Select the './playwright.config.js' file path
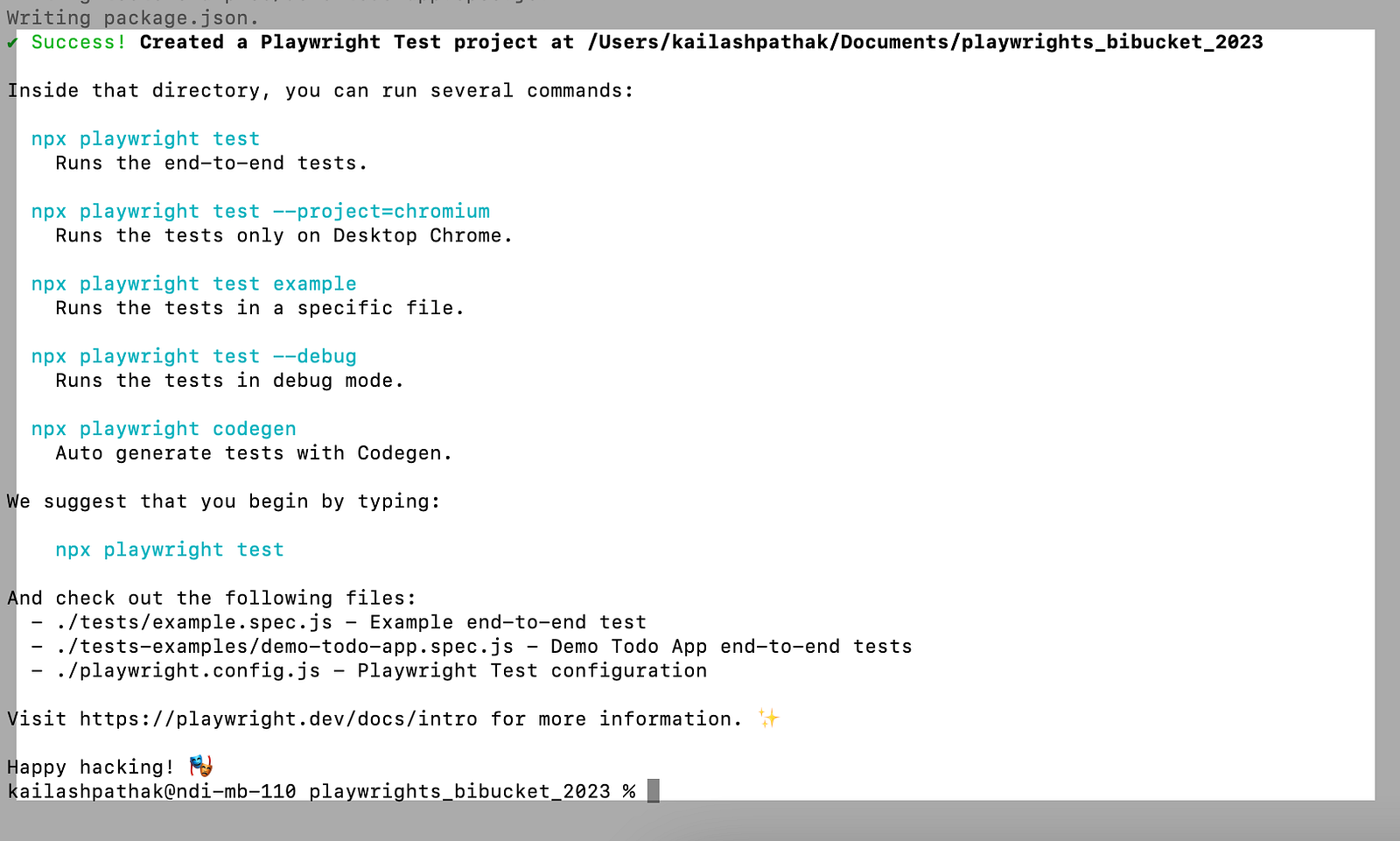This screenshot has width=1400, height=841. [188, 671]
